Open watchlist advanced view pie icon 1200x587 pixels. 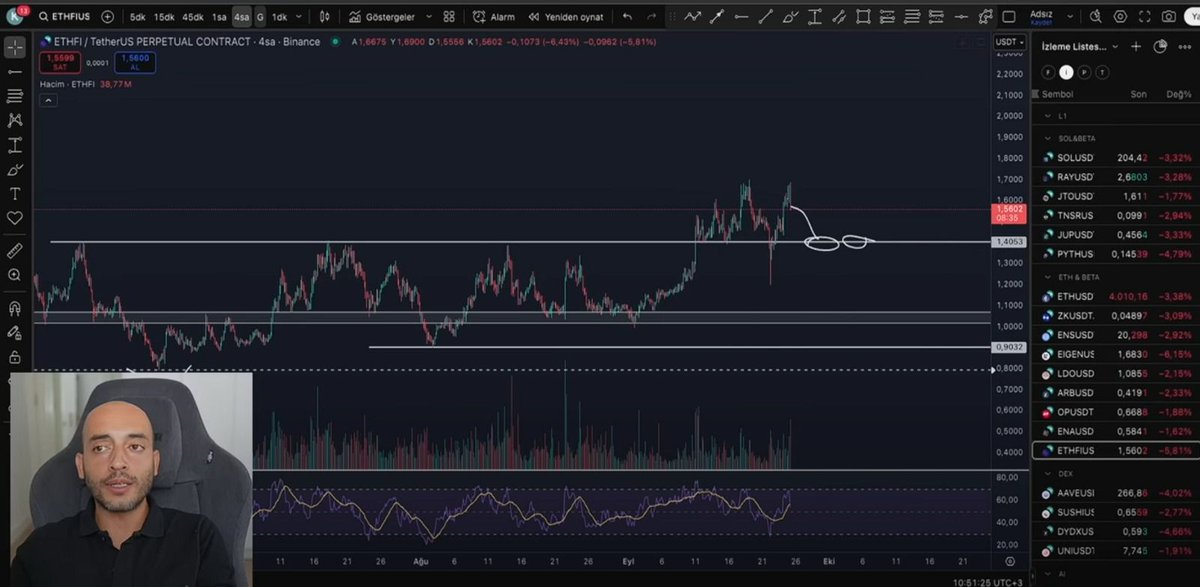[x=1160, y=46]
